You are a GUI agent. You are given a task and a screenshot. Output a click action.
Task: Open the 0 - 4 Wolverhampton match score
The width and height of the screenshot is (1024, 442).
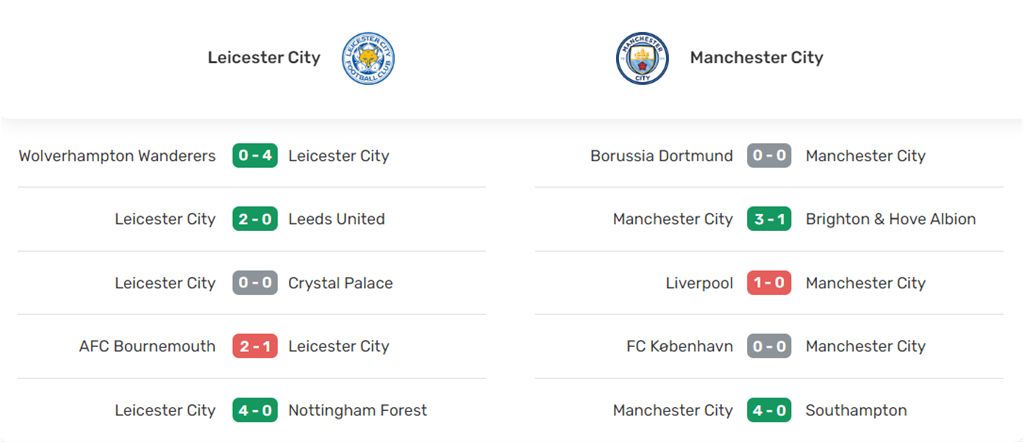click(x=255, y=156)
